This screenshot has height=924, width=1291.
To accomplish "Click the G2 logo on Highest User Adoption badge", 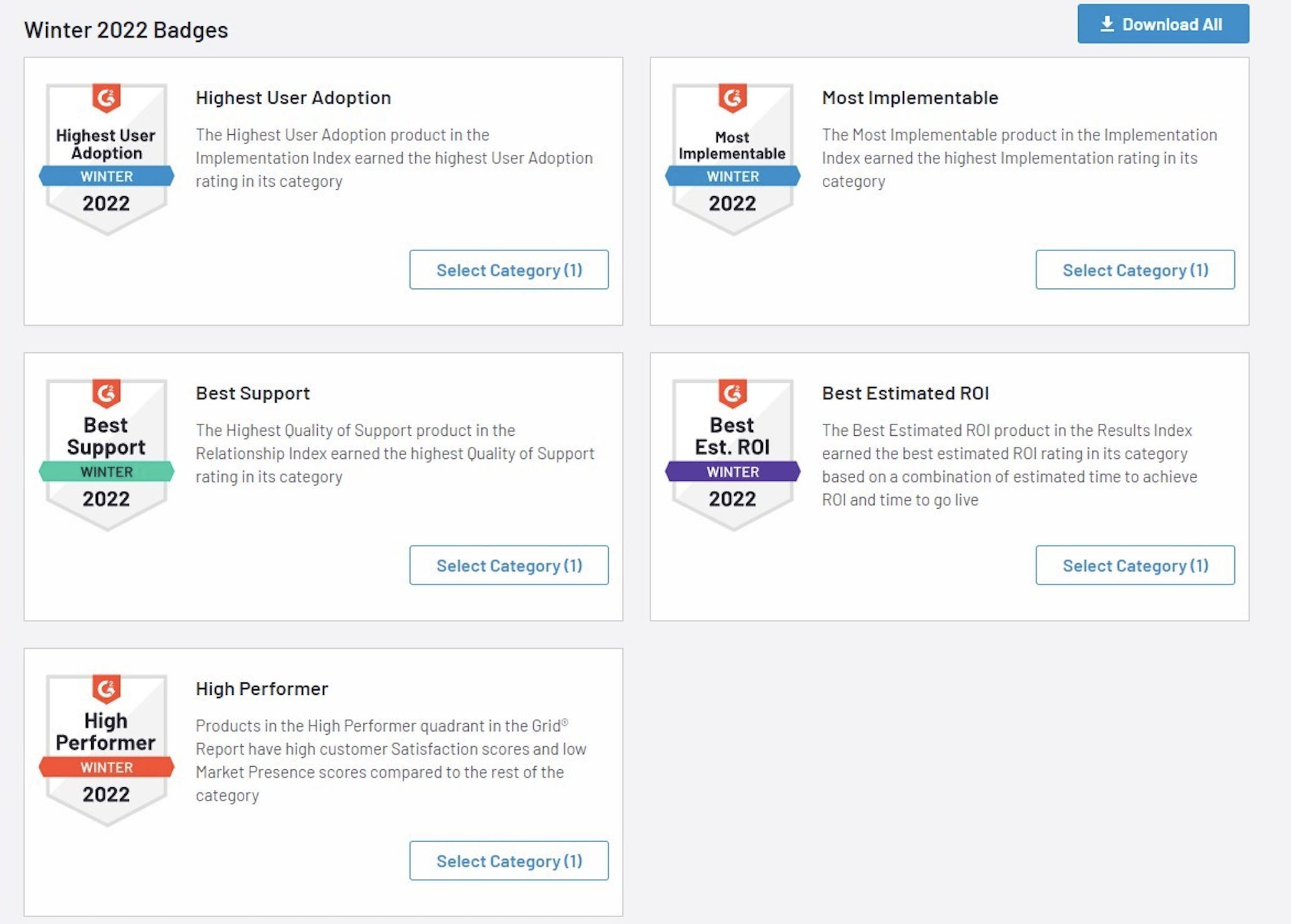I will tap(107, 98).
